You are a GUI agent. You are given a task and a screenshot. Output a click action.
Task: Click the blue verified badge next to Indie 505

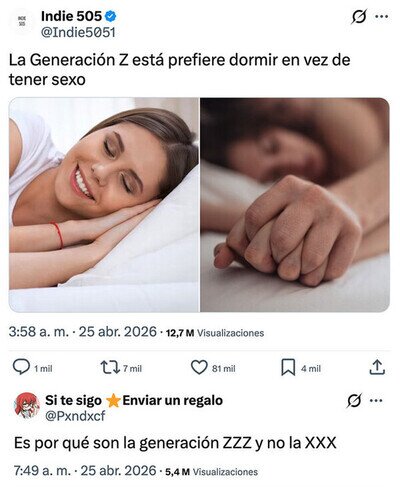coord(111,16)
